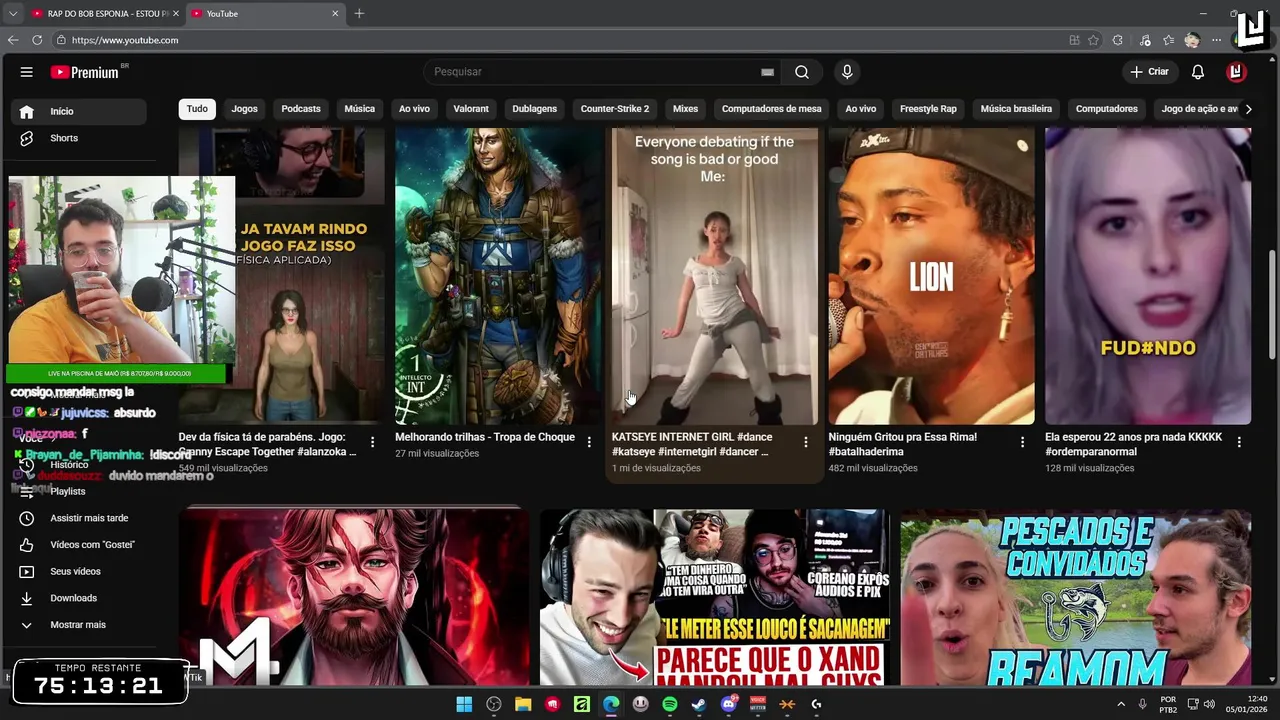Select the Computadores de mesa chip
This screenshot has height=720, width=1280.
click(x=772, y=108)
